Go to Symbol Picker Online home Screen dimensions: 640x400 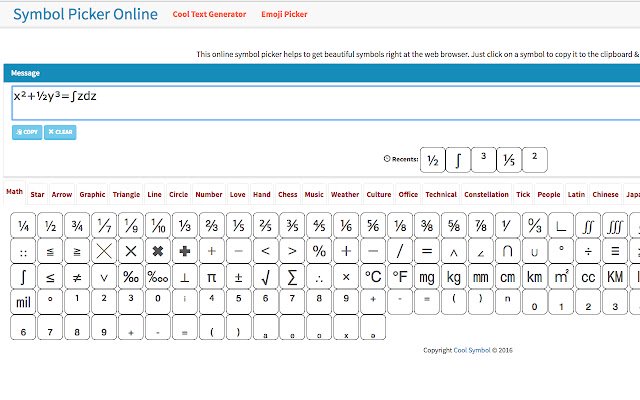coord(85,14)
